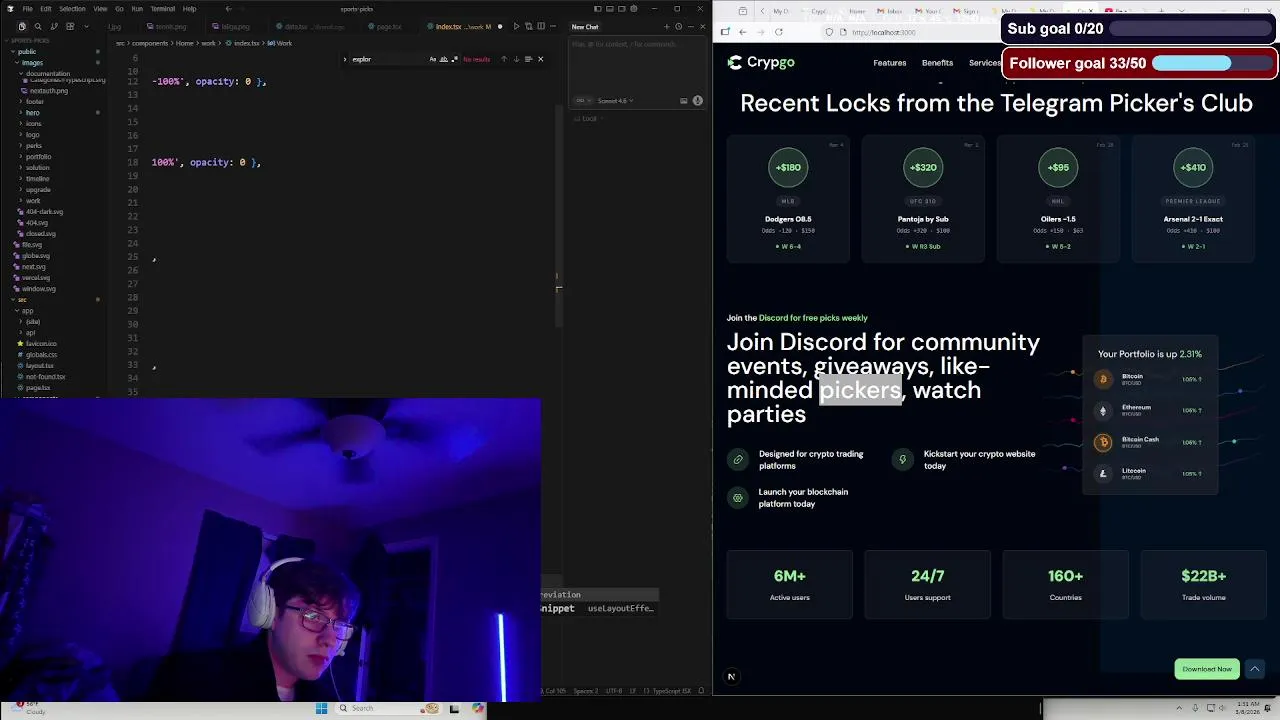Open the Extensions view icon
This screenshot has height=720, width=1280.
point(70,26)
